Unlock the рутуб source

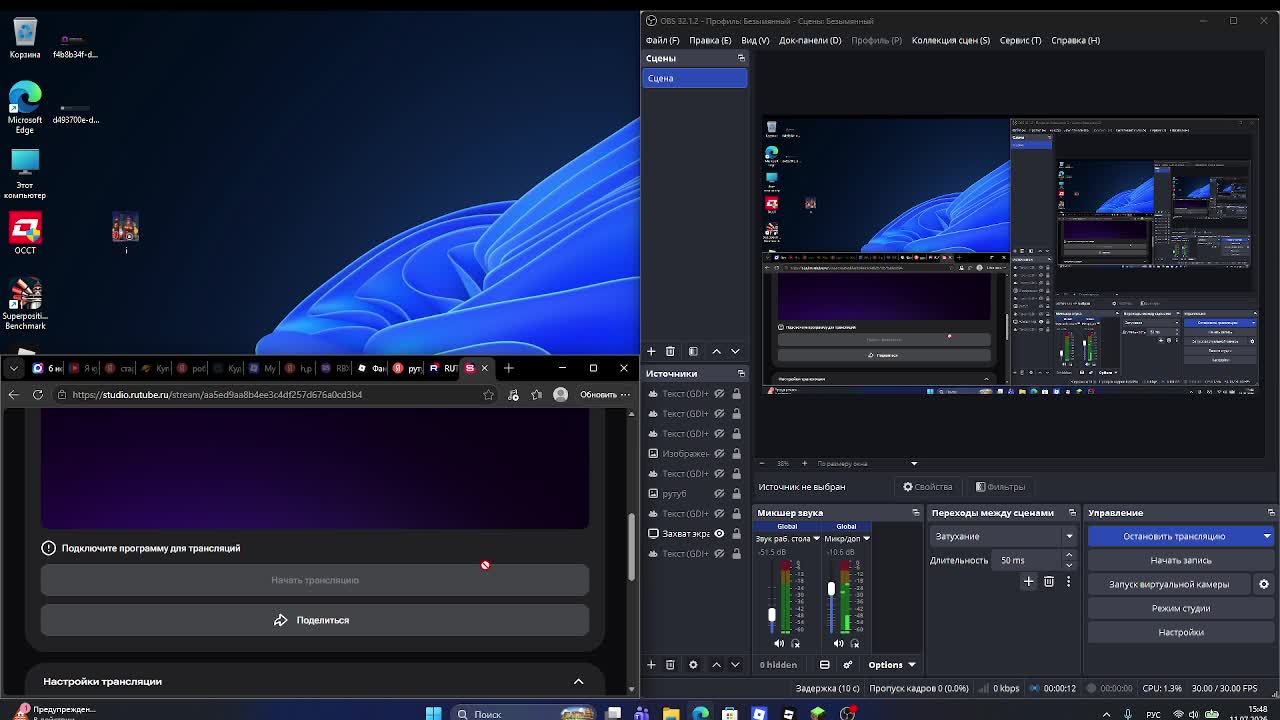coord(737,493)
